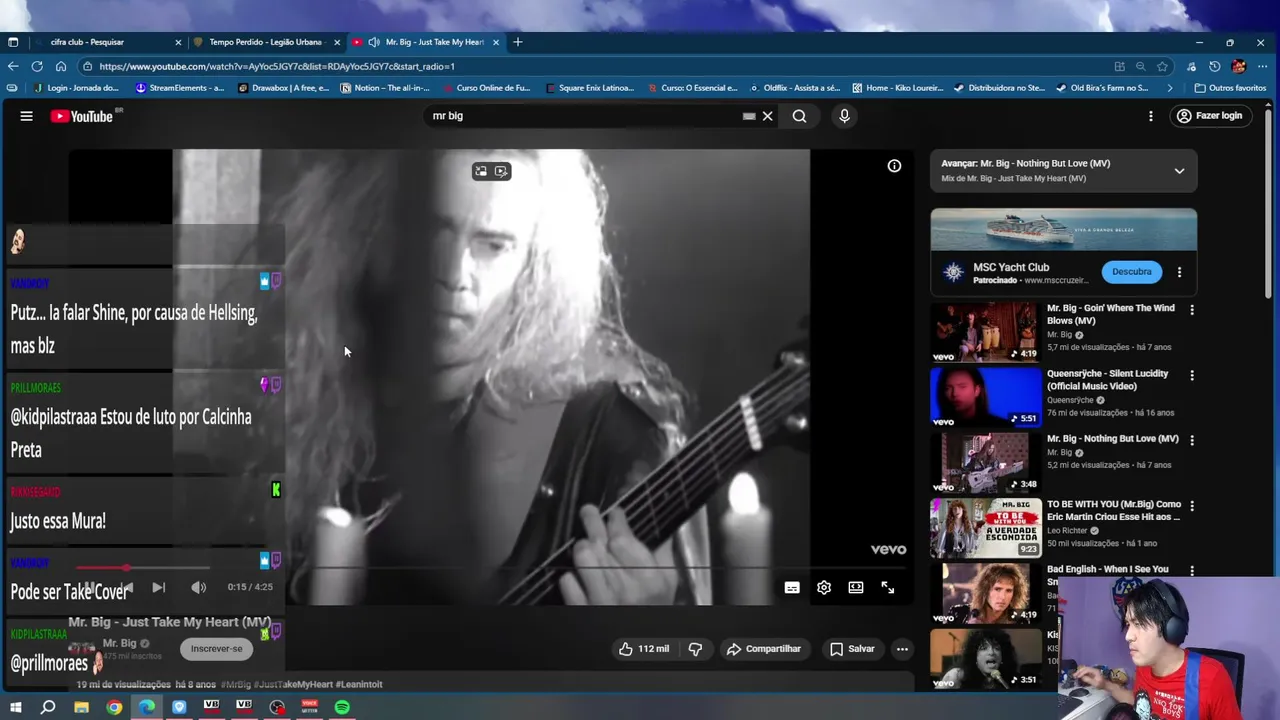Open Windows Start menu
This screenshot has width=1280, height=720.
coord(15,707)
